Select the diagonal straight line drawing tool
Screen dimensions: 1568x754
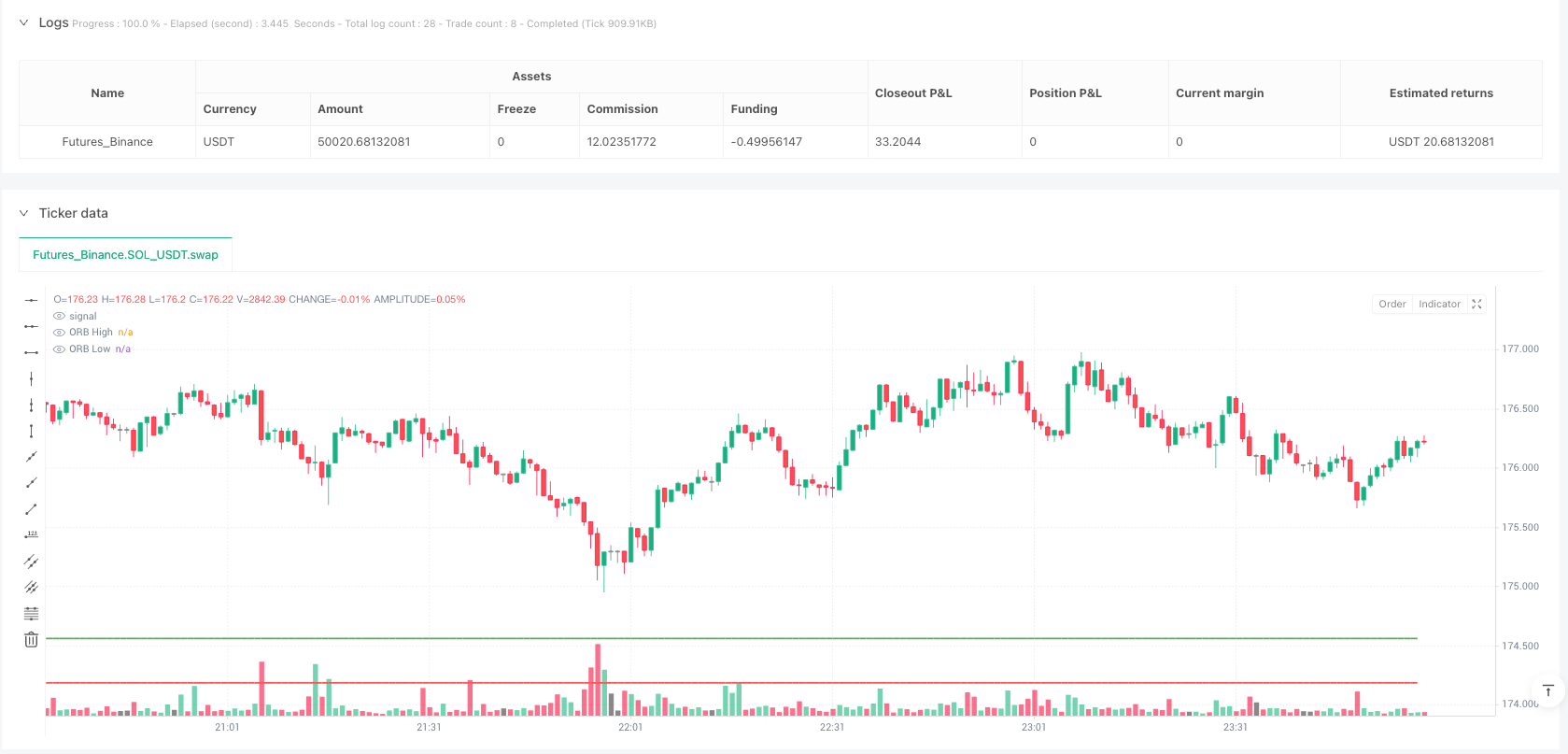[31, 457]
